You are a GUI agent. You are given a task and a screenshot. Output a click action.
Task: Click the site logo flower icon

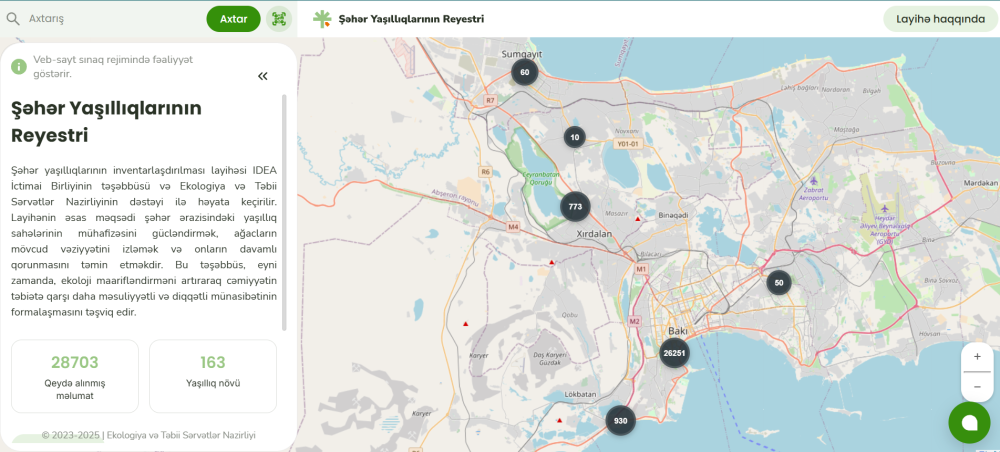point(322,19)
